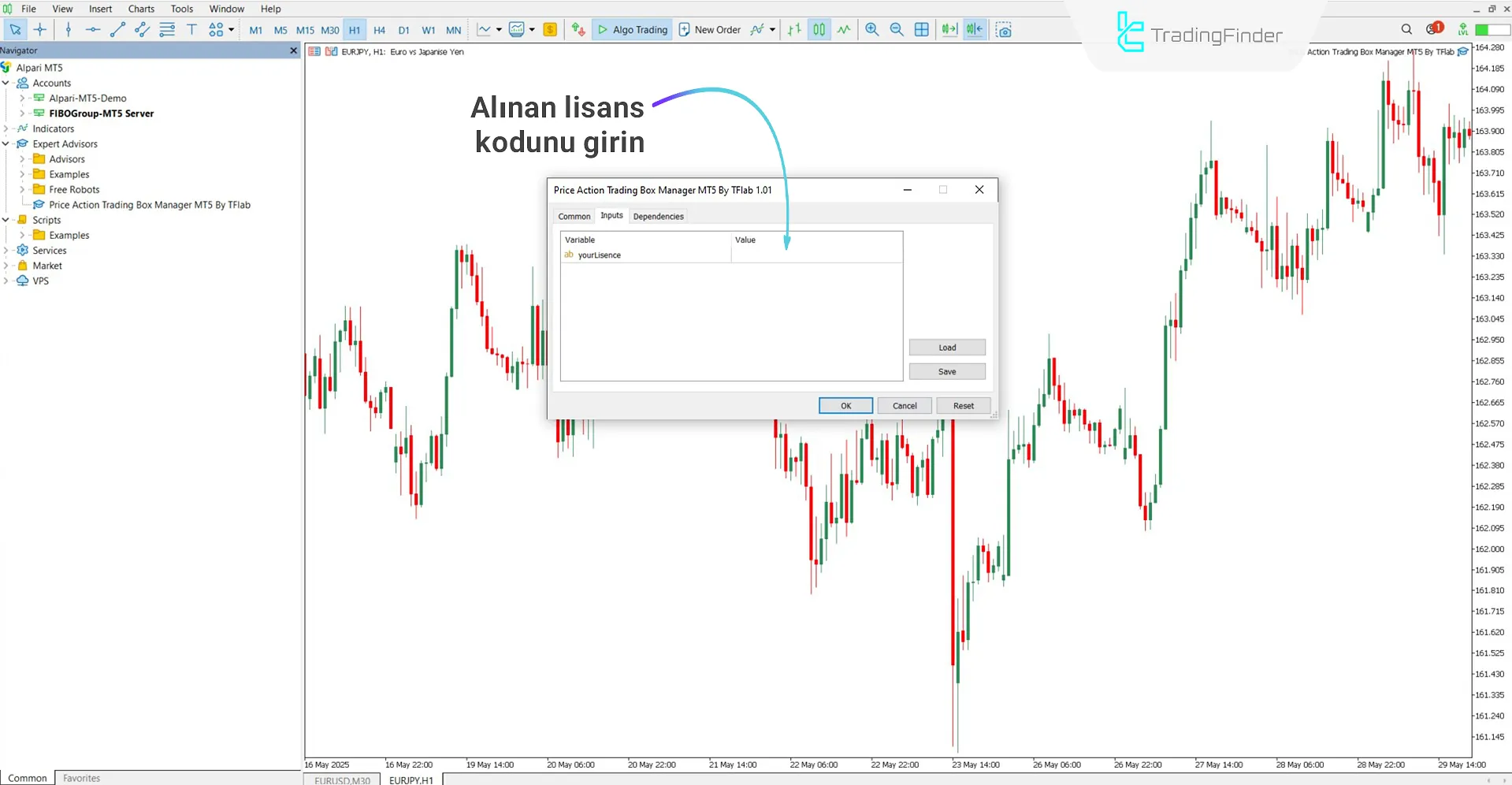The image size is (1512, 785).
Task: Collapse the Expert Advisors node
Action: tap(6, 144)
